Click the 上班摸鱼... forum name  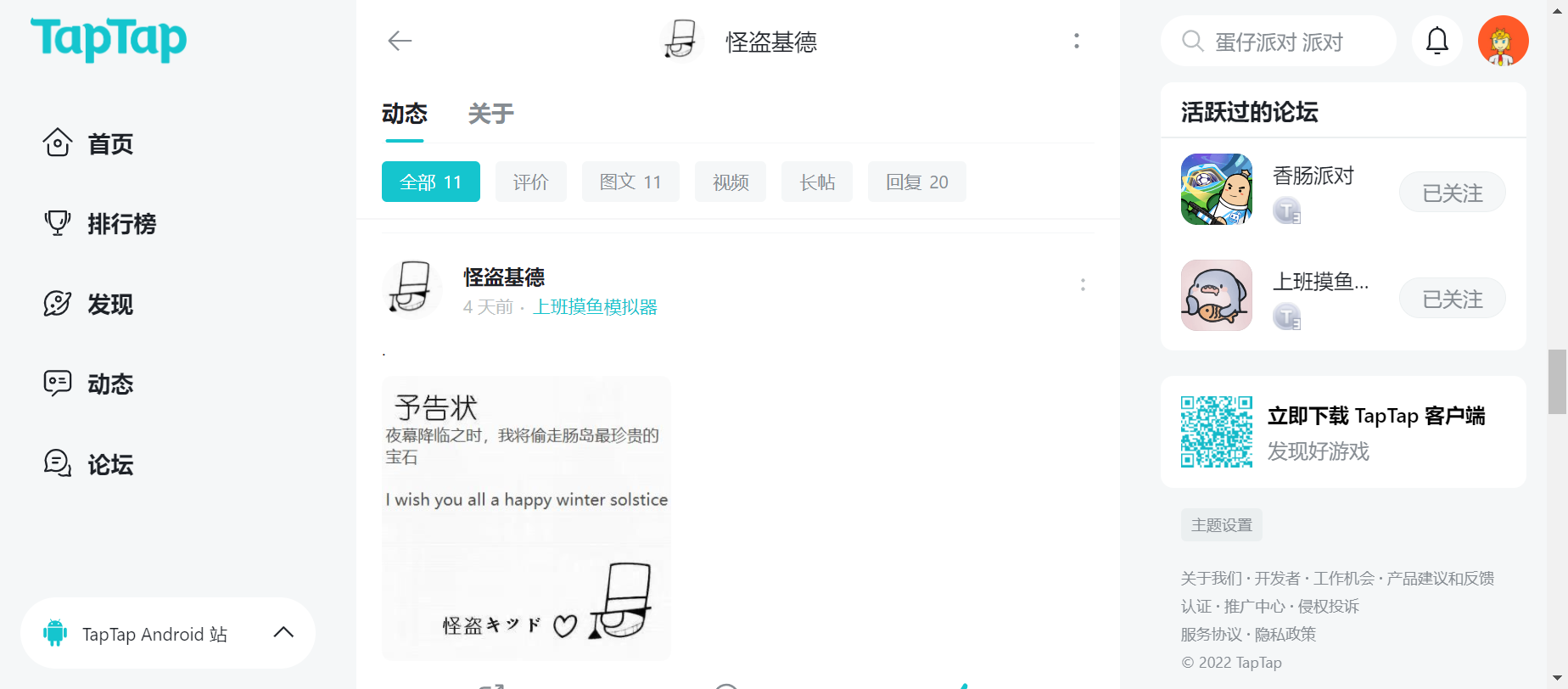[x=1320, y=282]
